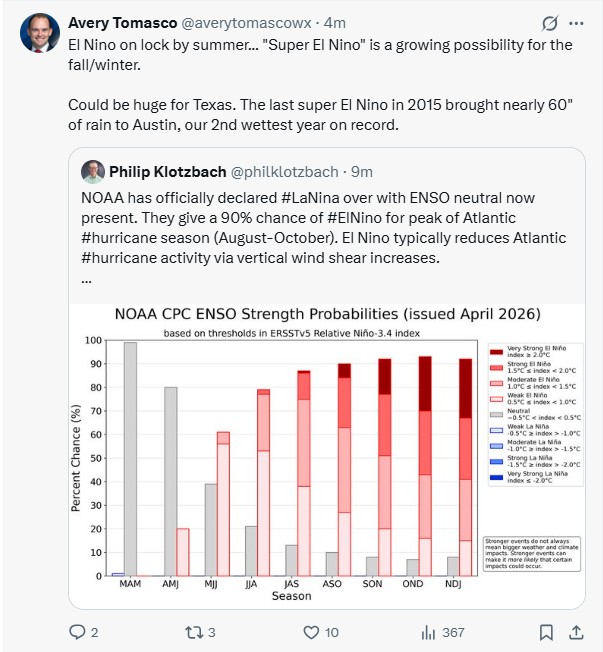Screen dimensions: 603x652
Task: Open the three-dot more options menu
Action: (x=577, y=23)
